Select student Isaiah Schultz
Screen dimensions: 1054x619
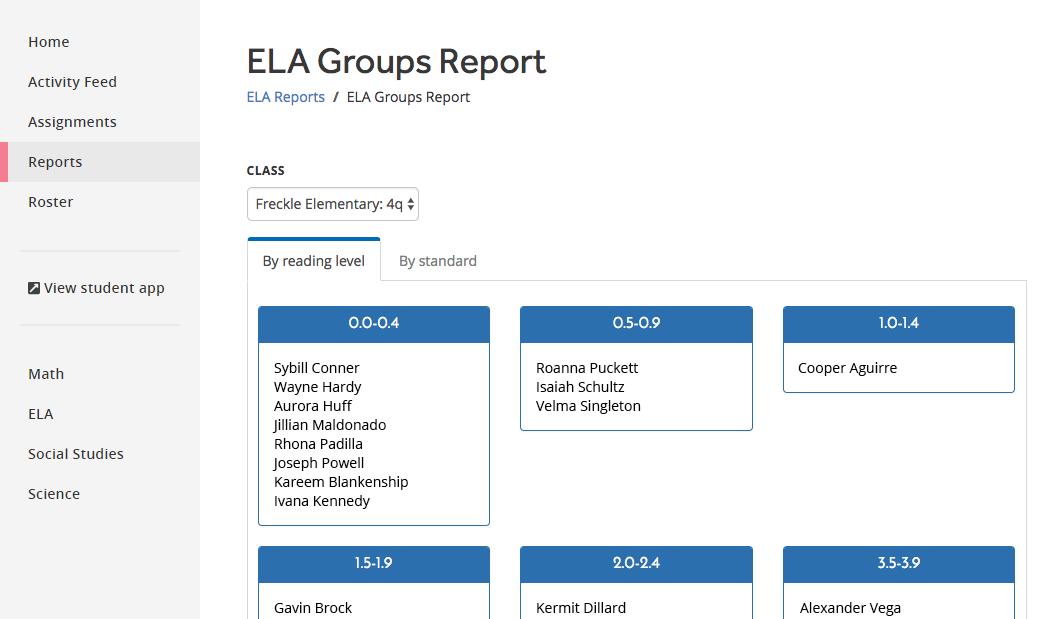point(580,387)
